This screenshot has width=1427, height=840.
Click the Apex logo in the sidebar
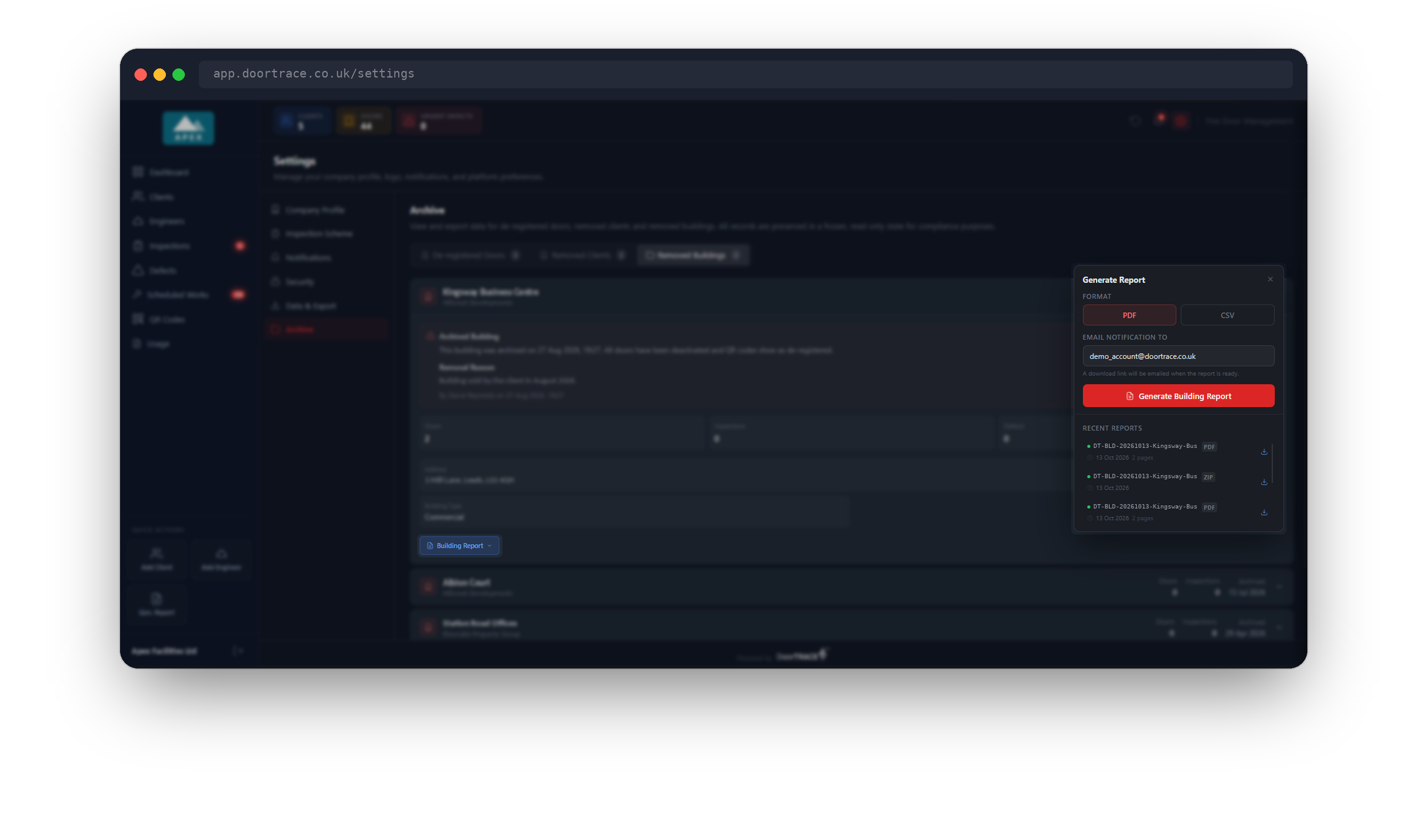pos(188,128)
